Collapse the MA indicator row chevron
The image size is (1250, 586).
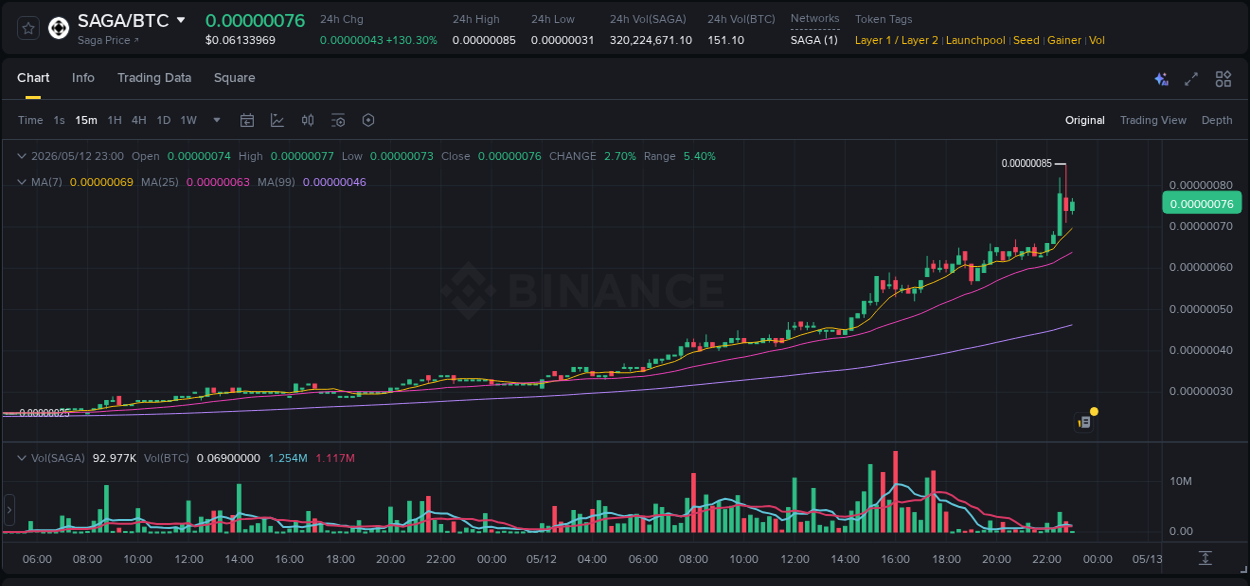(x=22, y=182)
